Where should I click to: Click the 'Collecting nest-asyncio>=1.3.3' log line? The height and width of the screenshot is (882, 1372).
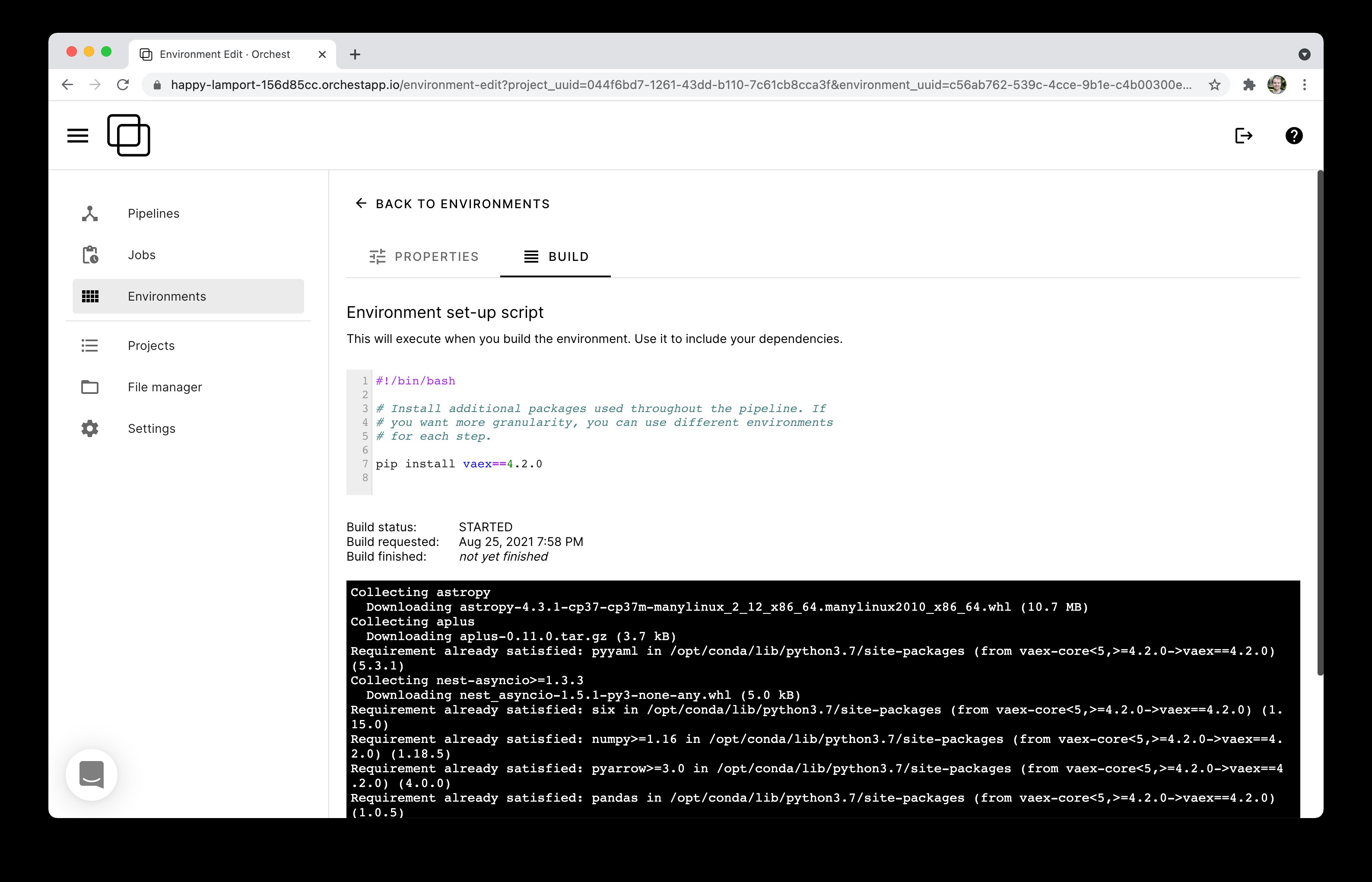tap(467, 680)
